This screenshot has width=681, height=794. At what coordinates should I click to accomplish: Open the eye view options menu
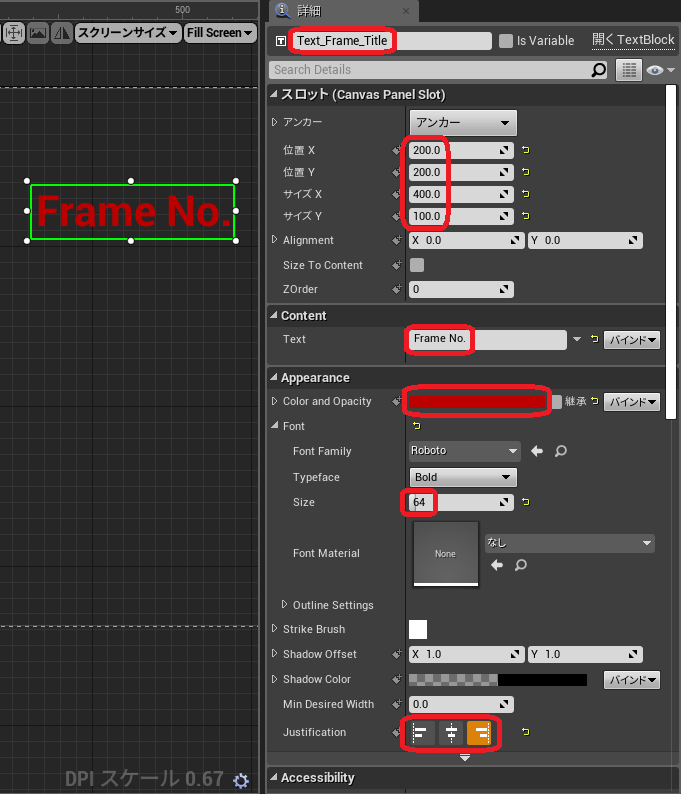[x=660, y=70]
